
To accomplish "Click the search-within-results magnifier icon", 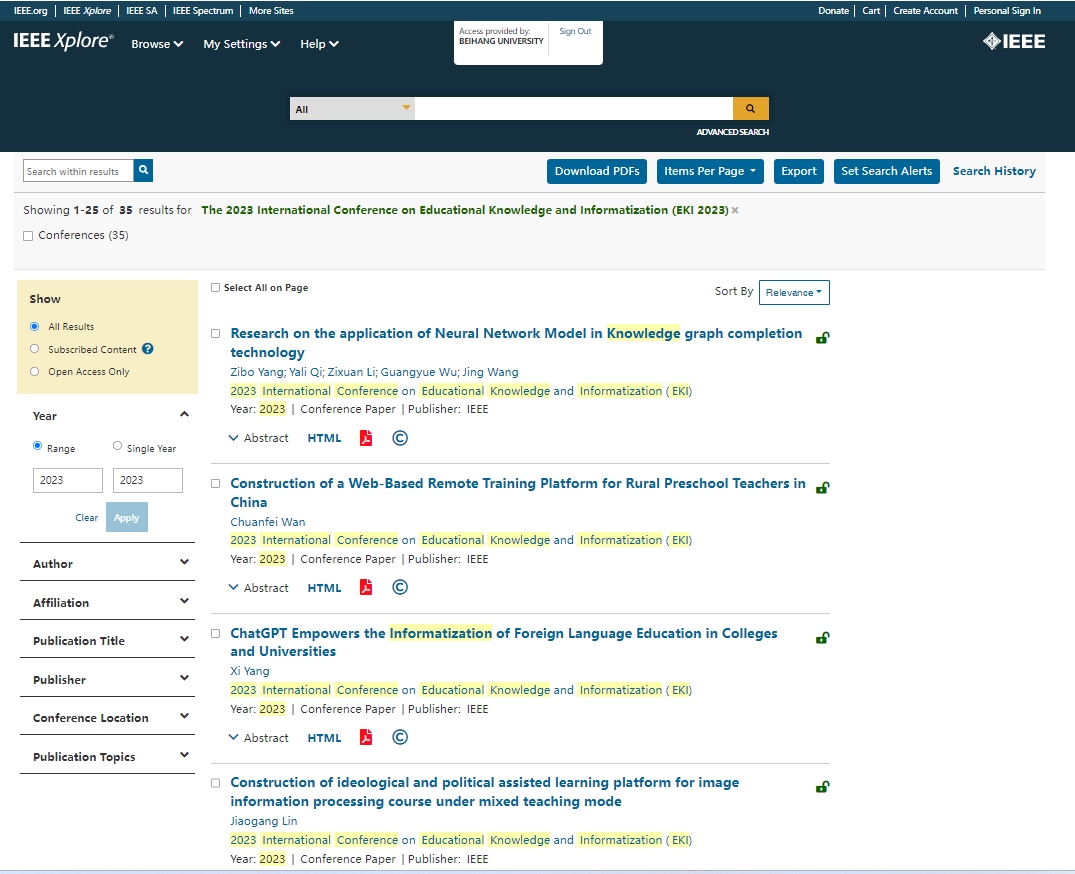I will coord(143,170).
